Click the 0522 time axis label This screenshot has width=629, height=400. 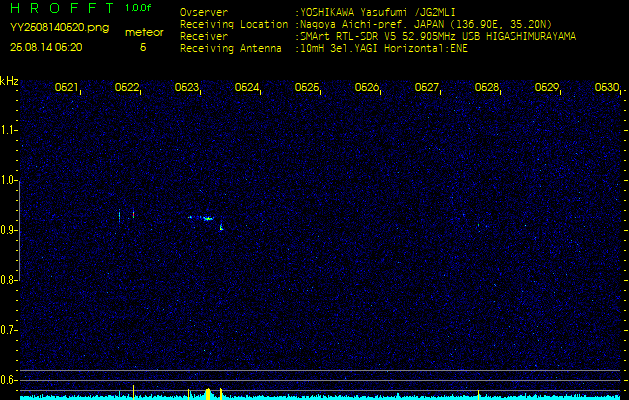pyautogui.click(x=126, y=87)
